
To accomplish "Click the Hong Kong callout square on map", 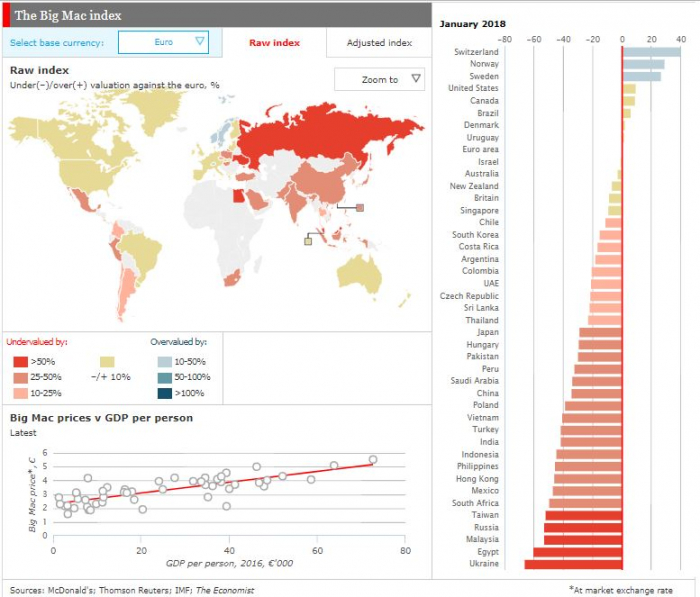I will coord(360,208).
